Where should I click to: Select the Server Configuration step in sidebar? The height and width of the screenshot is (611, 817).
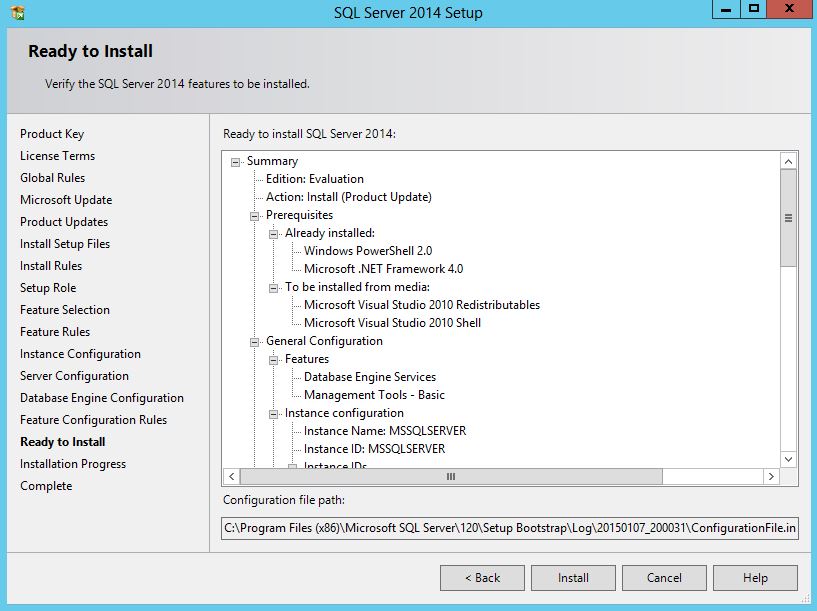click(x=74, y=376)
